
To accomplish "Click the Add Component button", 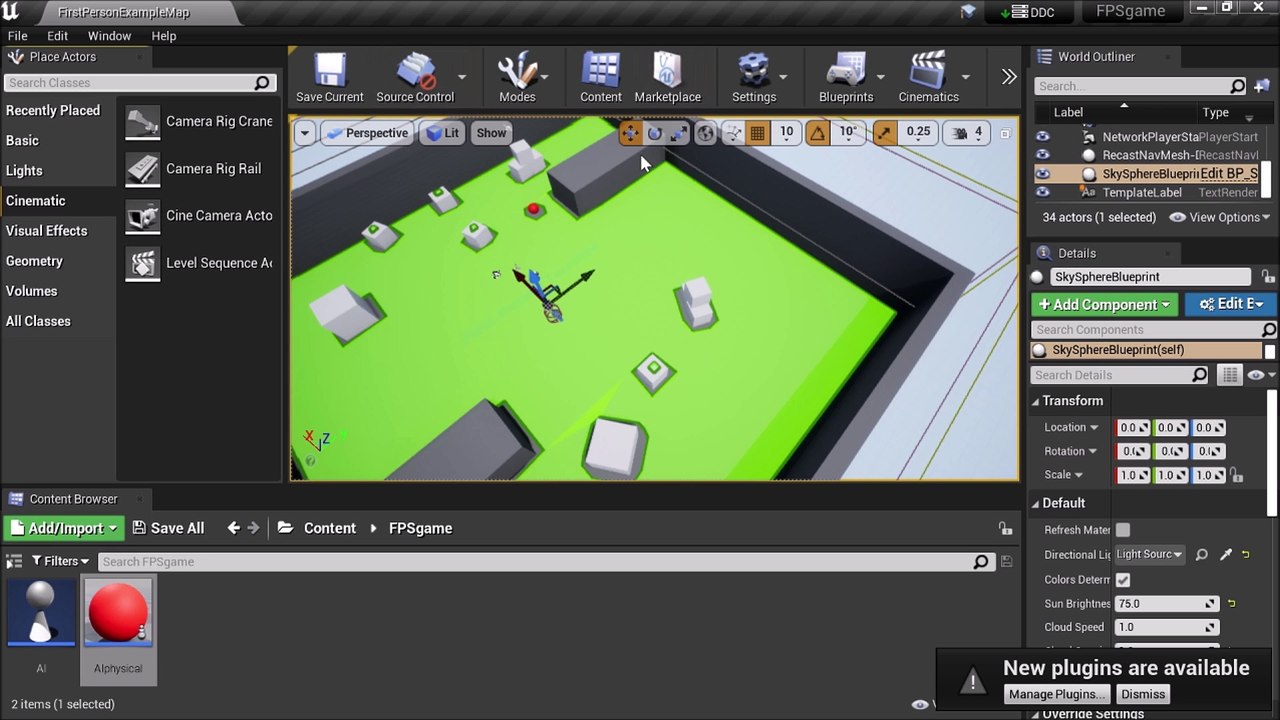I will [x=1104, y=304].
